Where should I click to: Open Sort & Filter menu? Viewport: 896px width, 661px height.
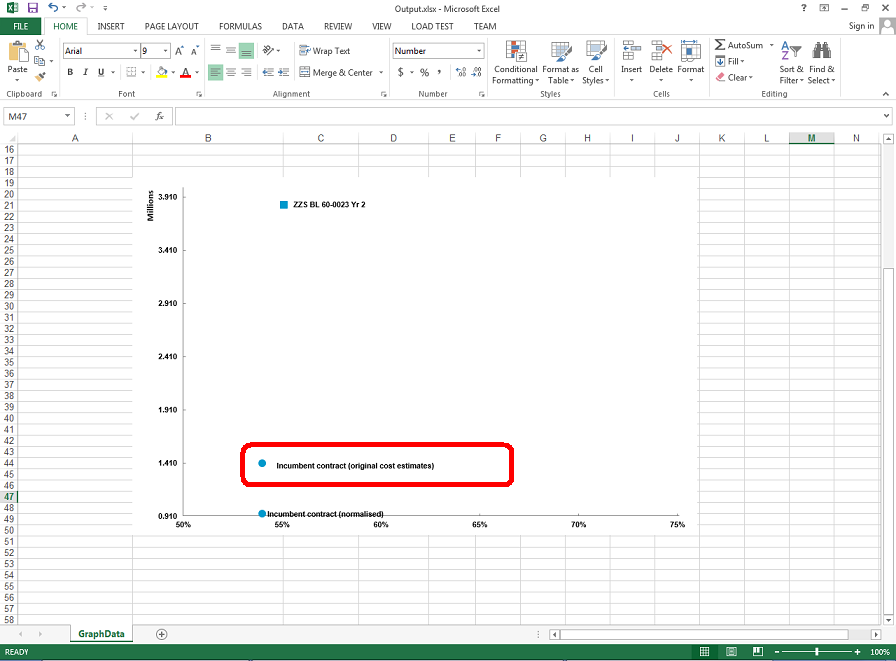tap(791, 63)
